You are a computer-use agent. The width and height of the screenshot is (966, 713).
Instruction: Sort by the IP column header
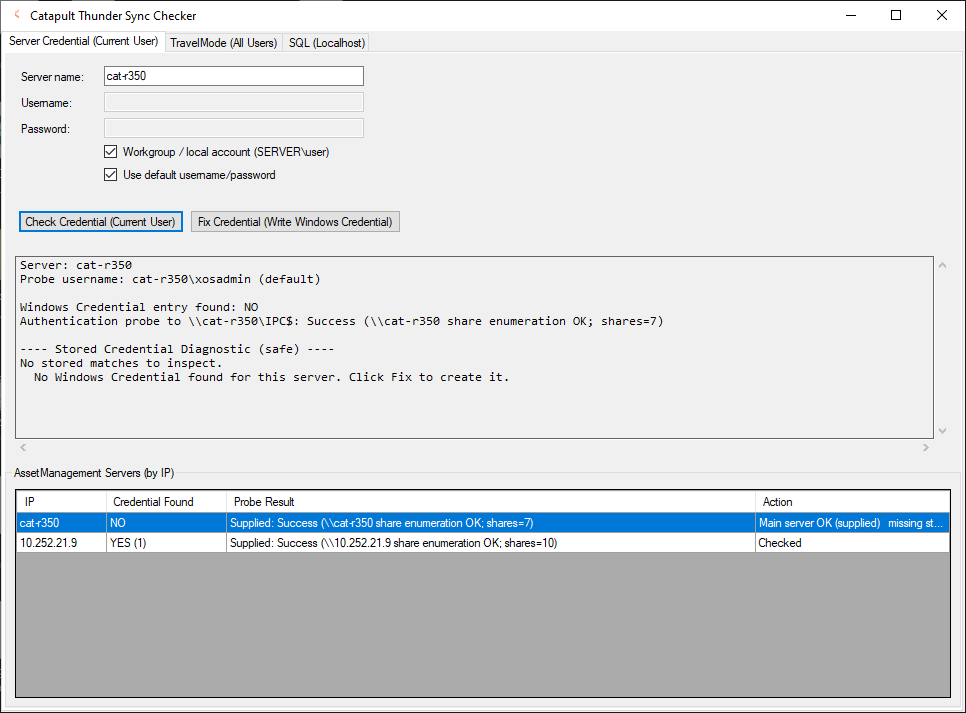(62, 502)
